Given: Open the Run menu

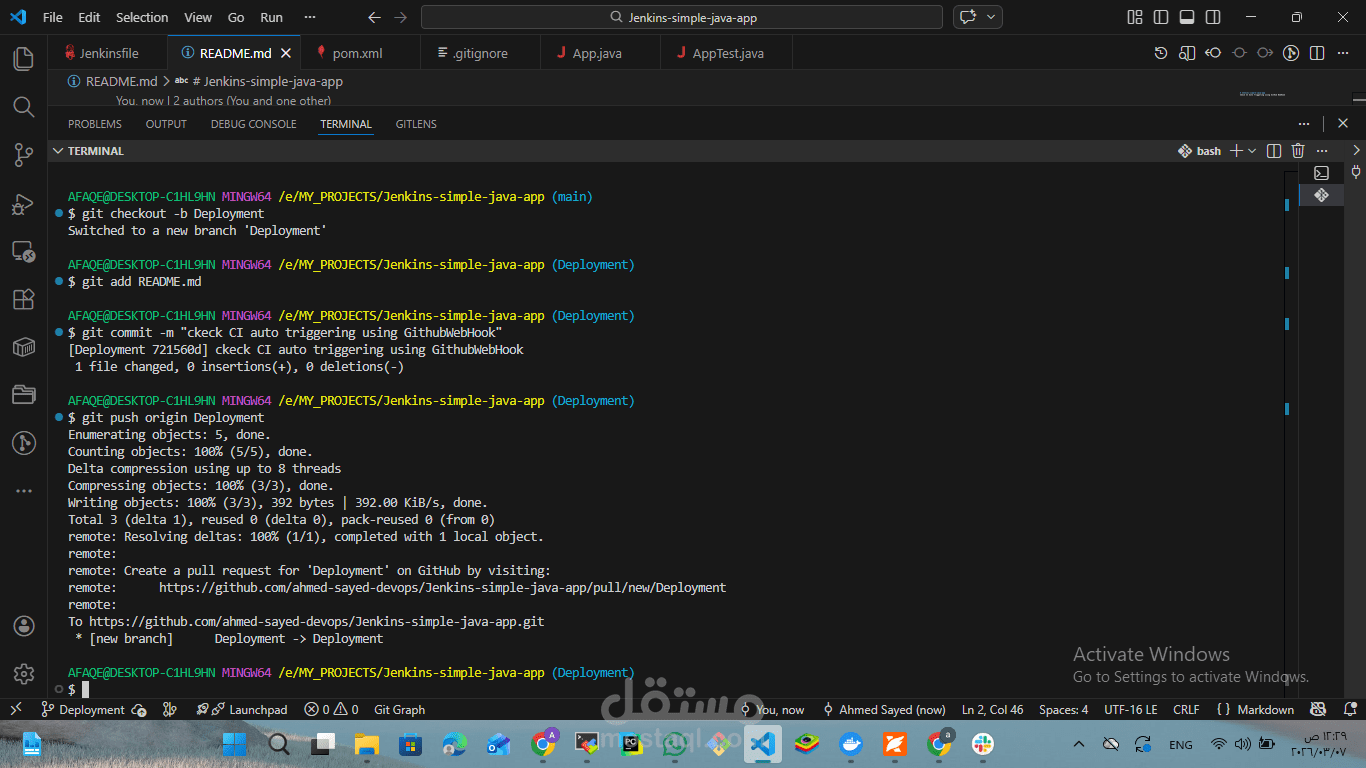Looking at the screenshot, I should coord(271,17).
